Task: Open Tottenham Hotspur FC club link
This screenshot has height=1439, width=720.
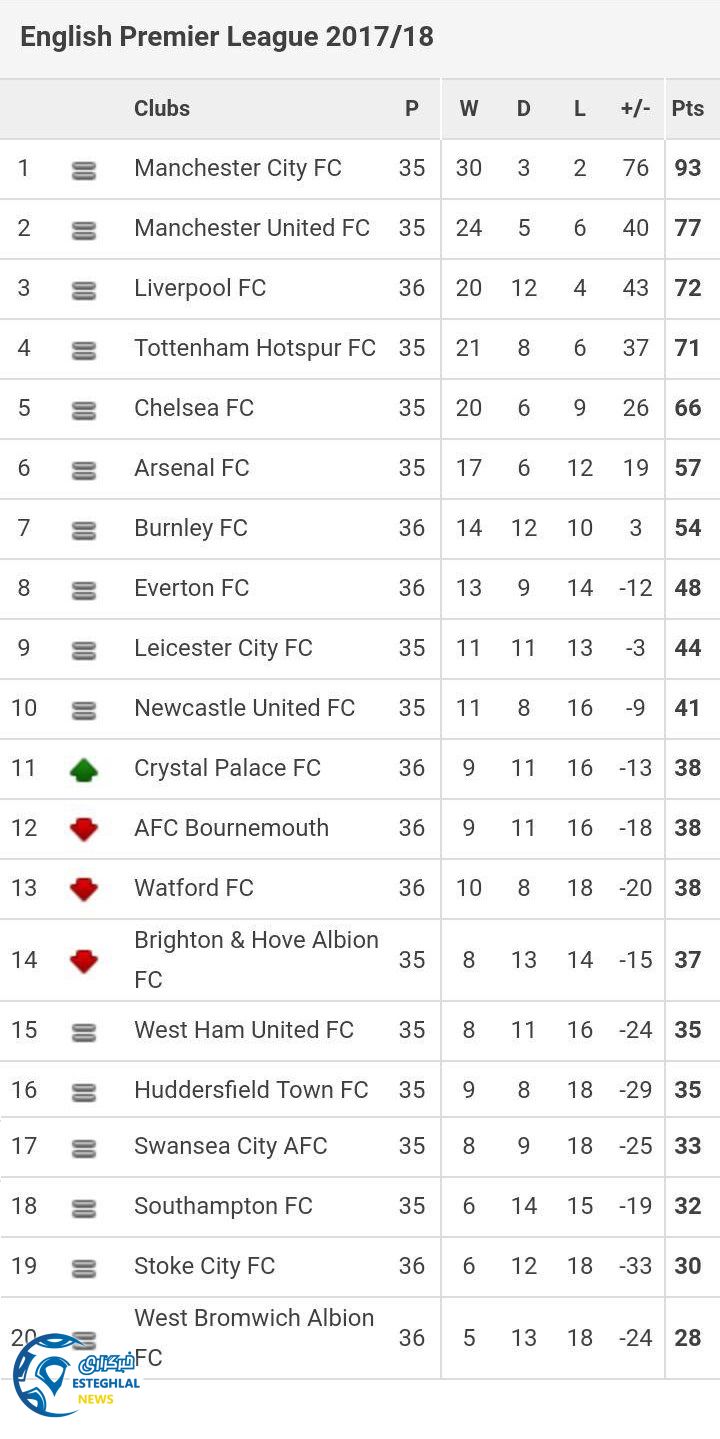Action: 255,348
